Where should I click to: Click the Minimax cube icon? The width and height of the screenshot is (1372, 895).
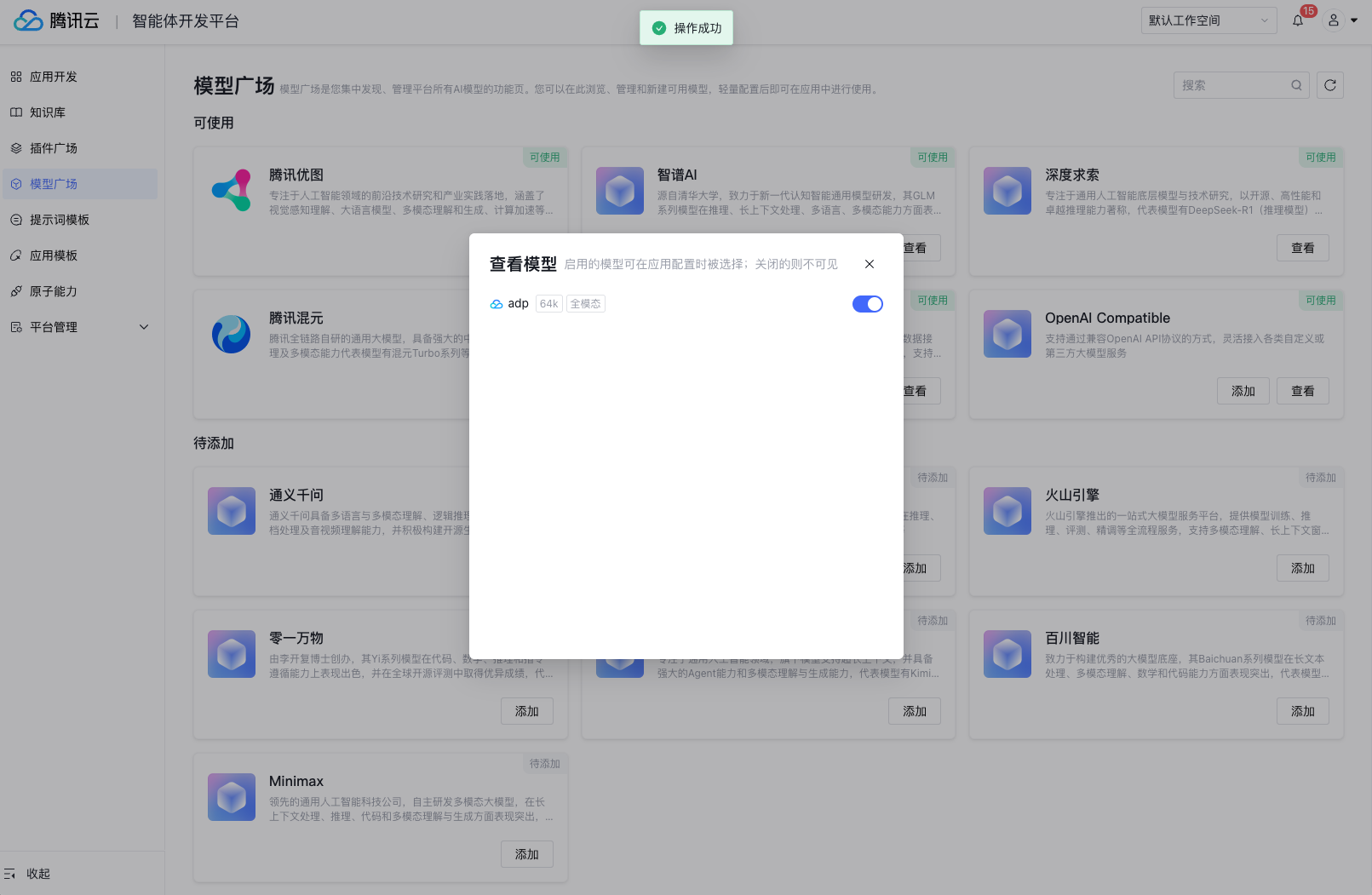click(x=232, y=797)
